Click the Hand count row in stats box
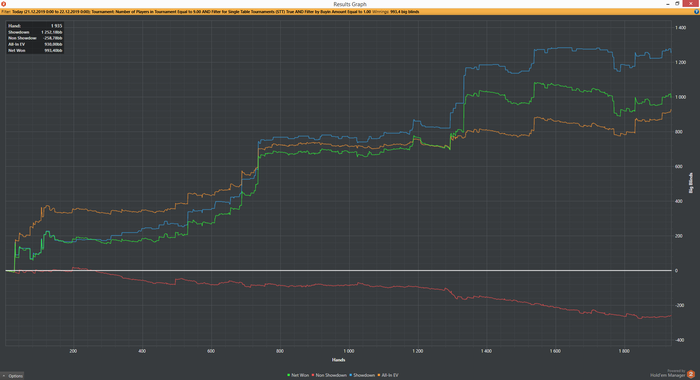The width and height of the screenshot is (700, 380). [x=35, y=26]
